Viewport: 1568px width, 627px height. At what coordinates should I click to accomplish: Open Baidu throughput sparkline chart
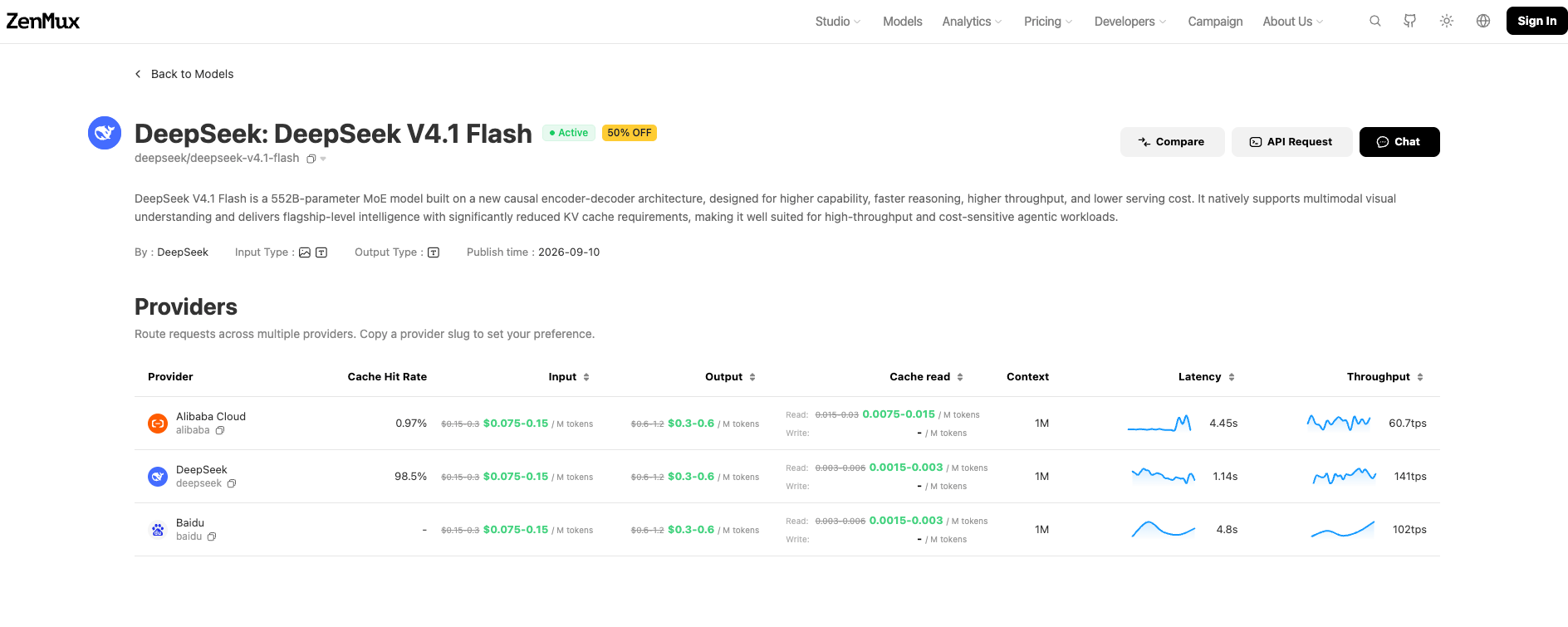tap(1343, 530)
